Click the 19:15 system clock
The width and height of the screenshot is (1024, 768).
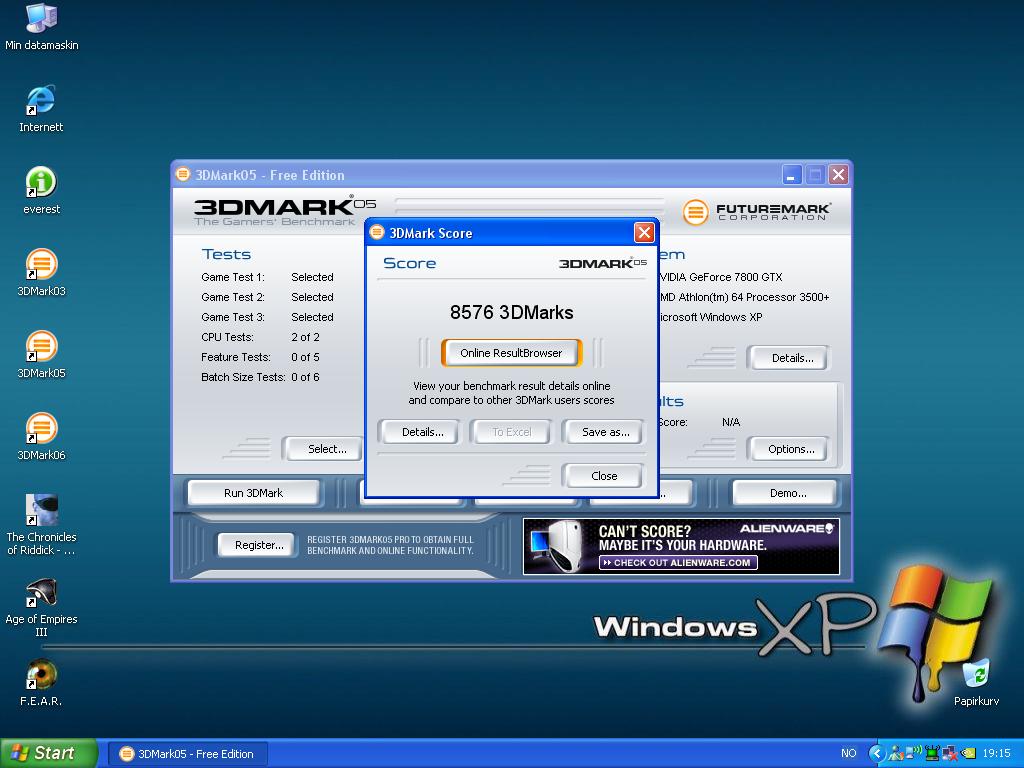point(997,753)
